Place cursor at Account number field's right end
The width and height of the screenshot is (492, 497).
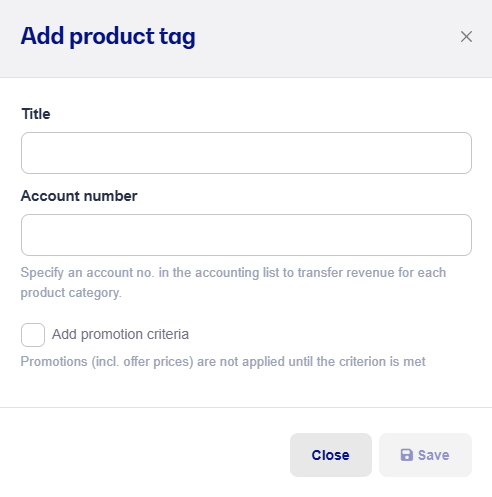466,235
